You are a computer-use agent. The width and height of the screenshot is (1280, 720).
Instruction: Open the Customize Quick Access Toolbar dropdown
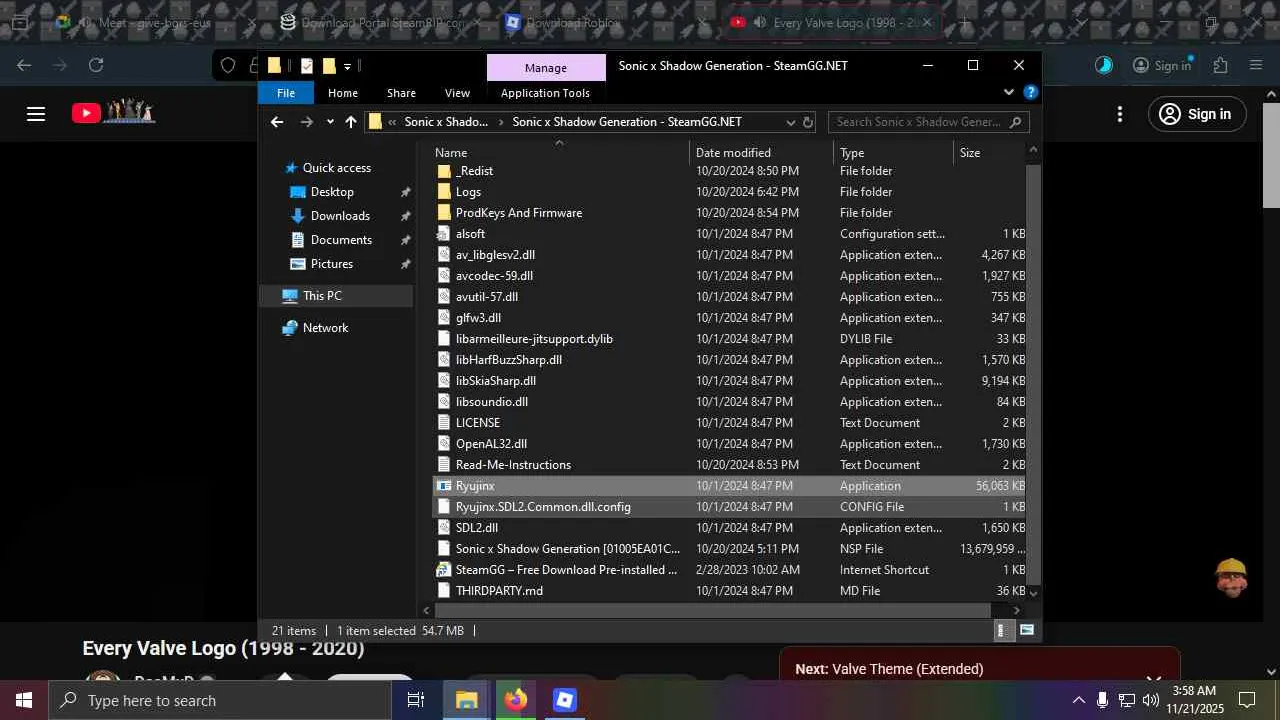(347, 67)
